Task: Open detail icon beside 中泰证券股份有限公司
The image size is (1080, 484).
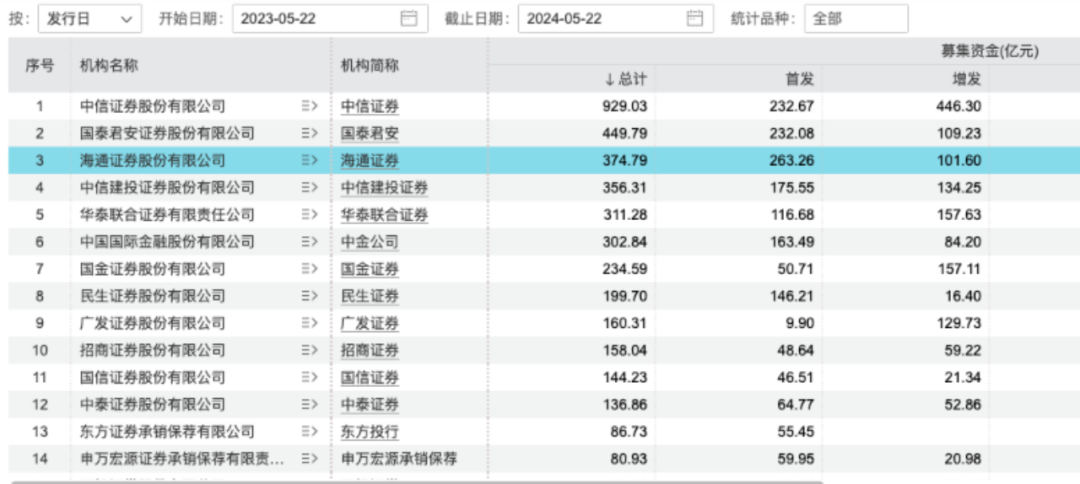Action: coord(309,404)
